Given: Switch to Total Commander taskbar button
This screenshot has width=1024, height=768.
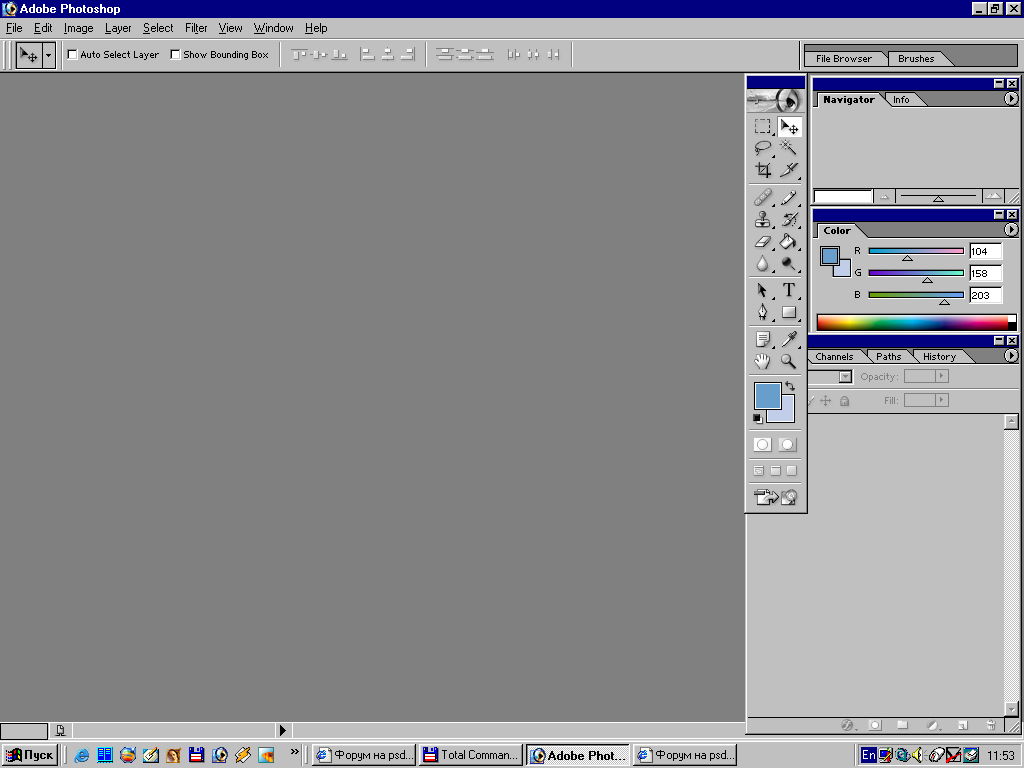Looking at the screenshot, I should (471, 755).
